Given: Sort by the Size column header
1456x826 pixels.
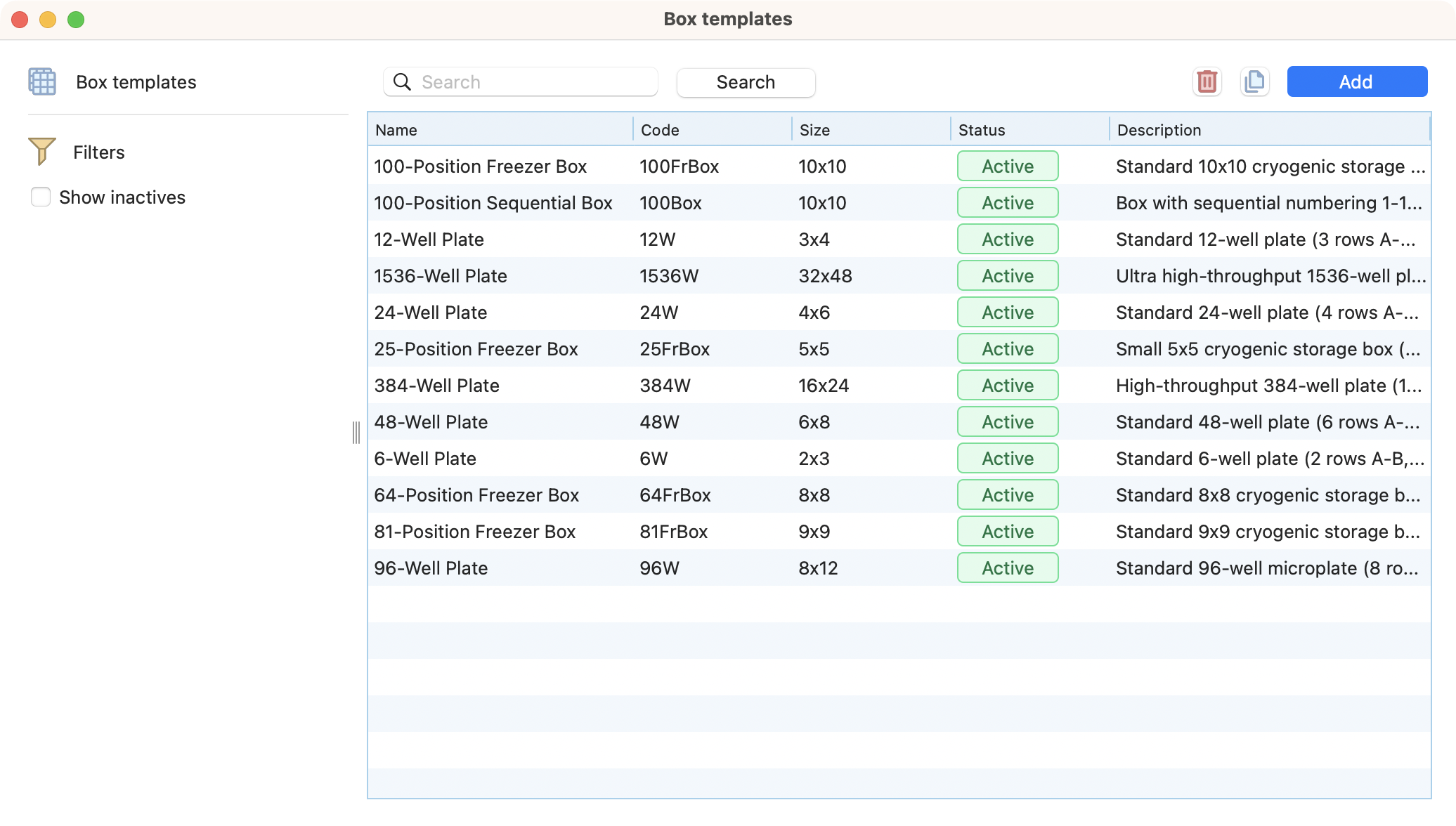Looking at the screenshot, I should click(x=814, y=130).
